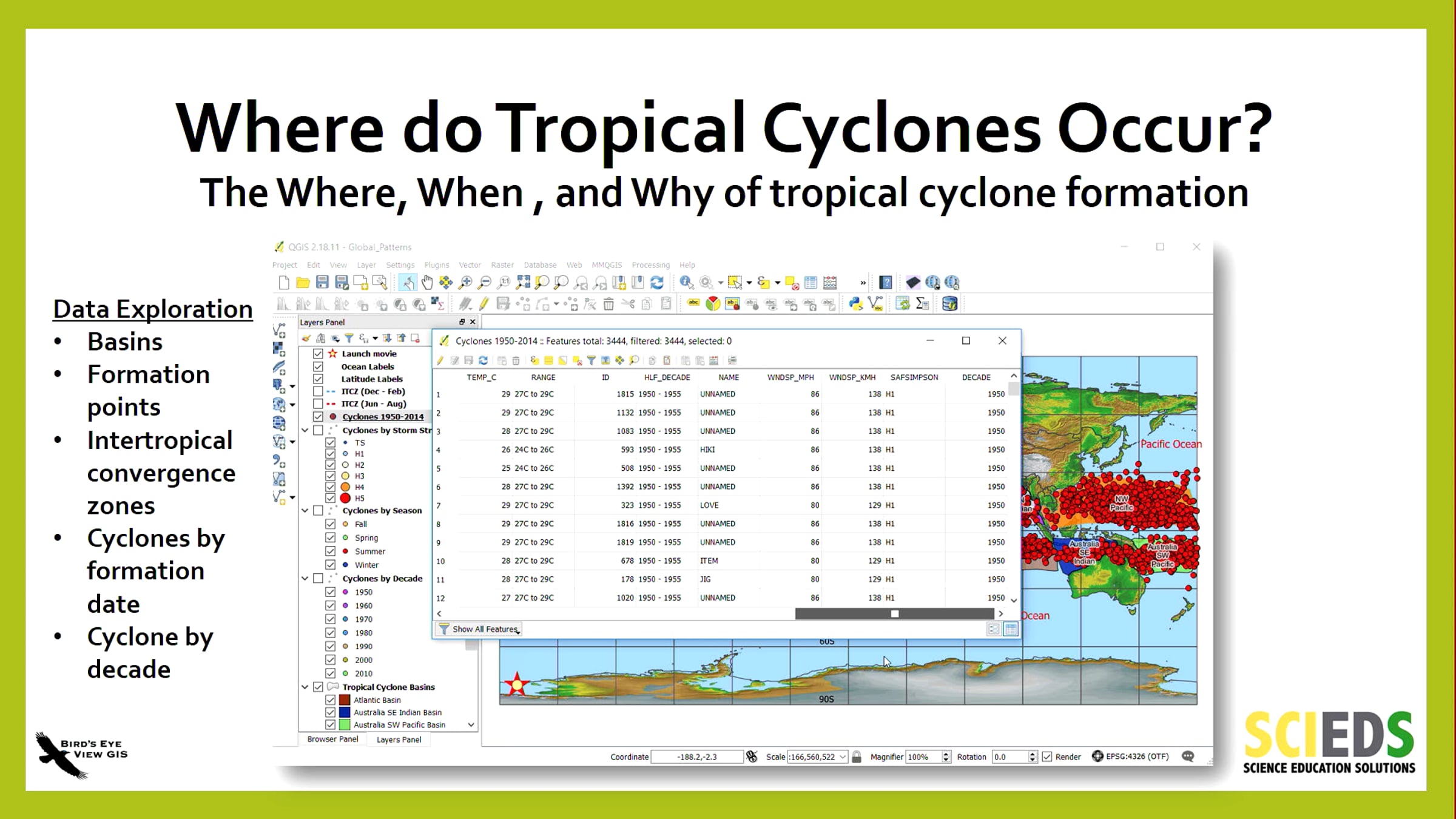Switch attribute table to form view
Screen dimensions: 1456x819
pyautogui.click(x=994, y=629)
